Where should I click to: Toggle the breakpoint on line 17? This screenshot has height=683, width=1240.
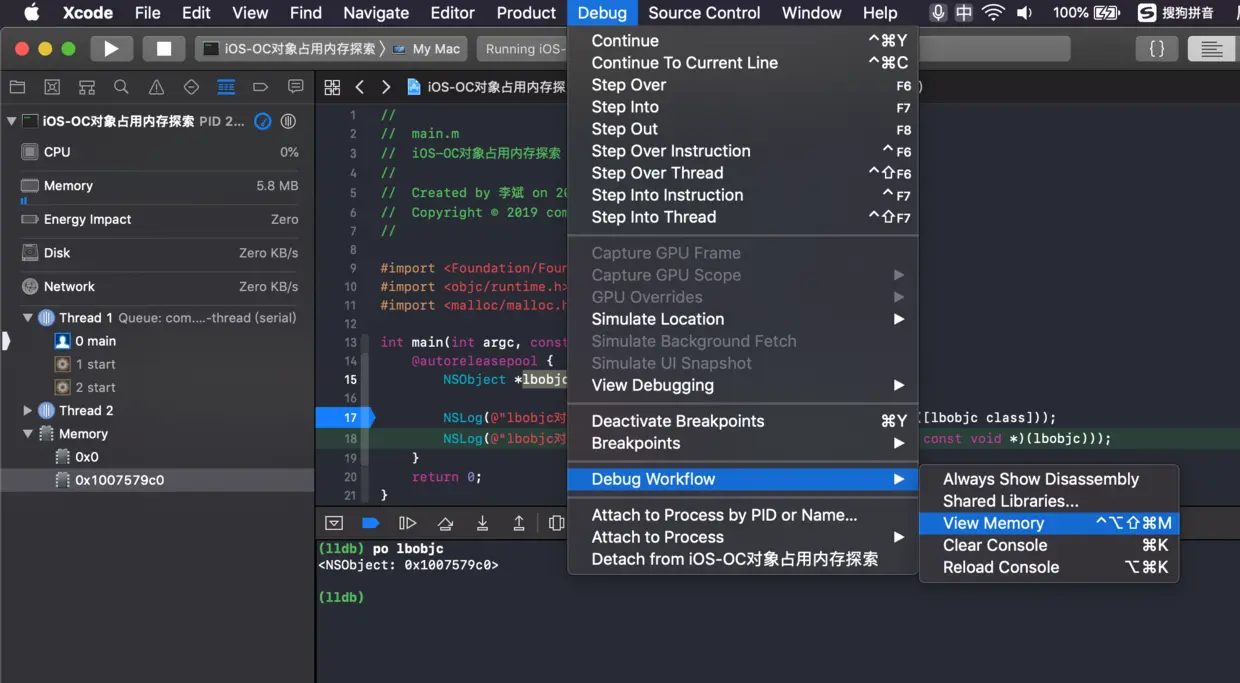[343, 418]
